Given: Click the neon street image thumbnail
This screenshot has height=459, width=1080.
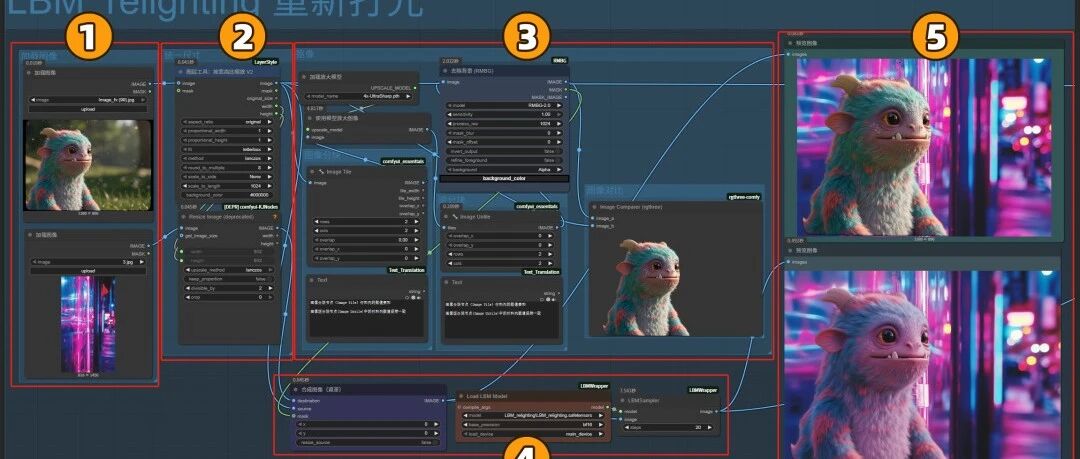Looking at the screenshot, I should [x=87, y=324].
